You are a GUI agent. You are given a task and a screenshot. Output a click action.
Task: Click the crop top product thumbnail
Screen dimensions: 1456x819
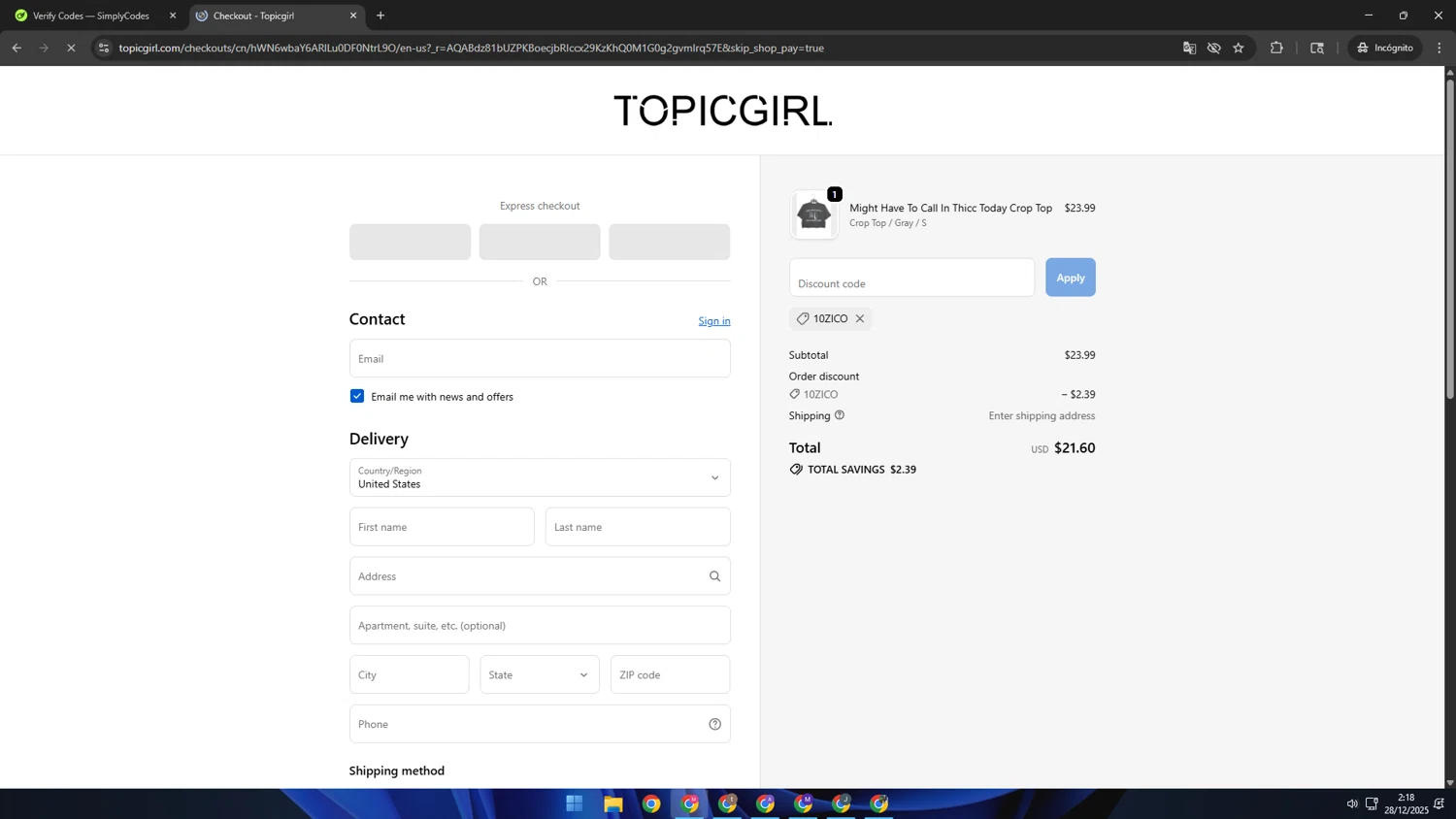pyautogui.click(x=813, y=215)
